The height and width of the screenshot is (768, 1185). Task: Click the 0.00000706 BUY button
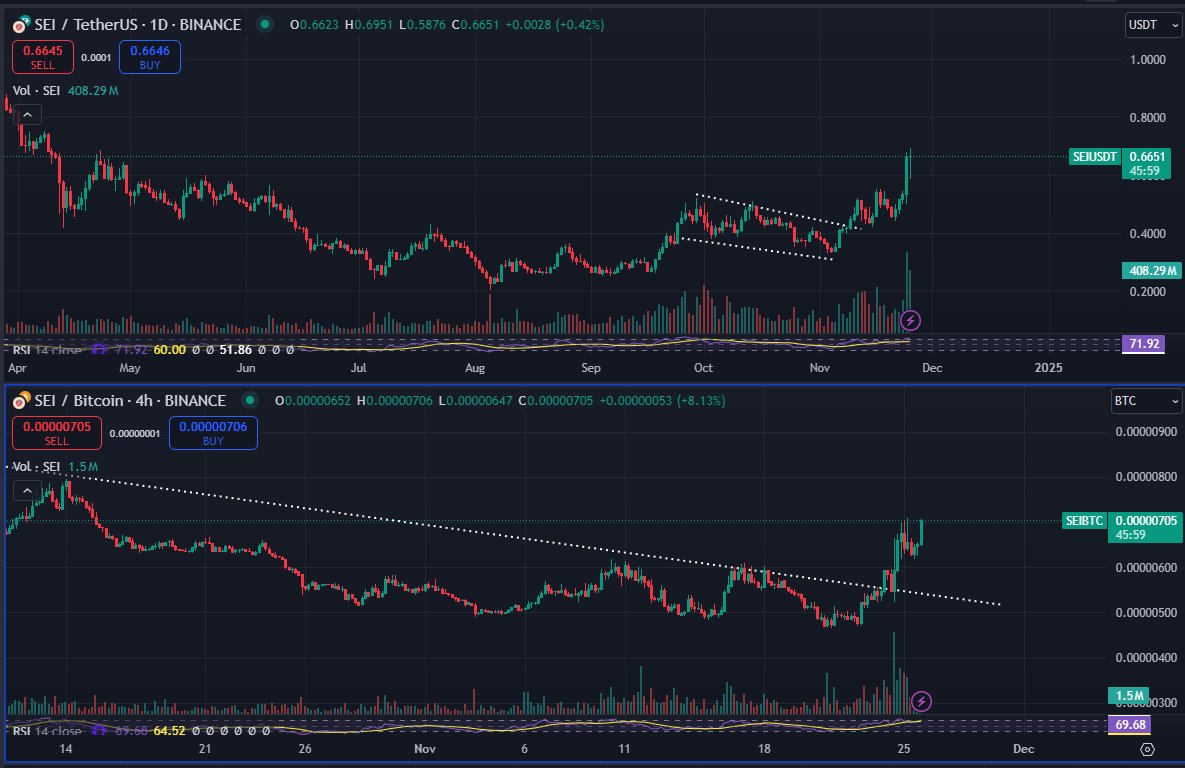[x=213, y=433]
